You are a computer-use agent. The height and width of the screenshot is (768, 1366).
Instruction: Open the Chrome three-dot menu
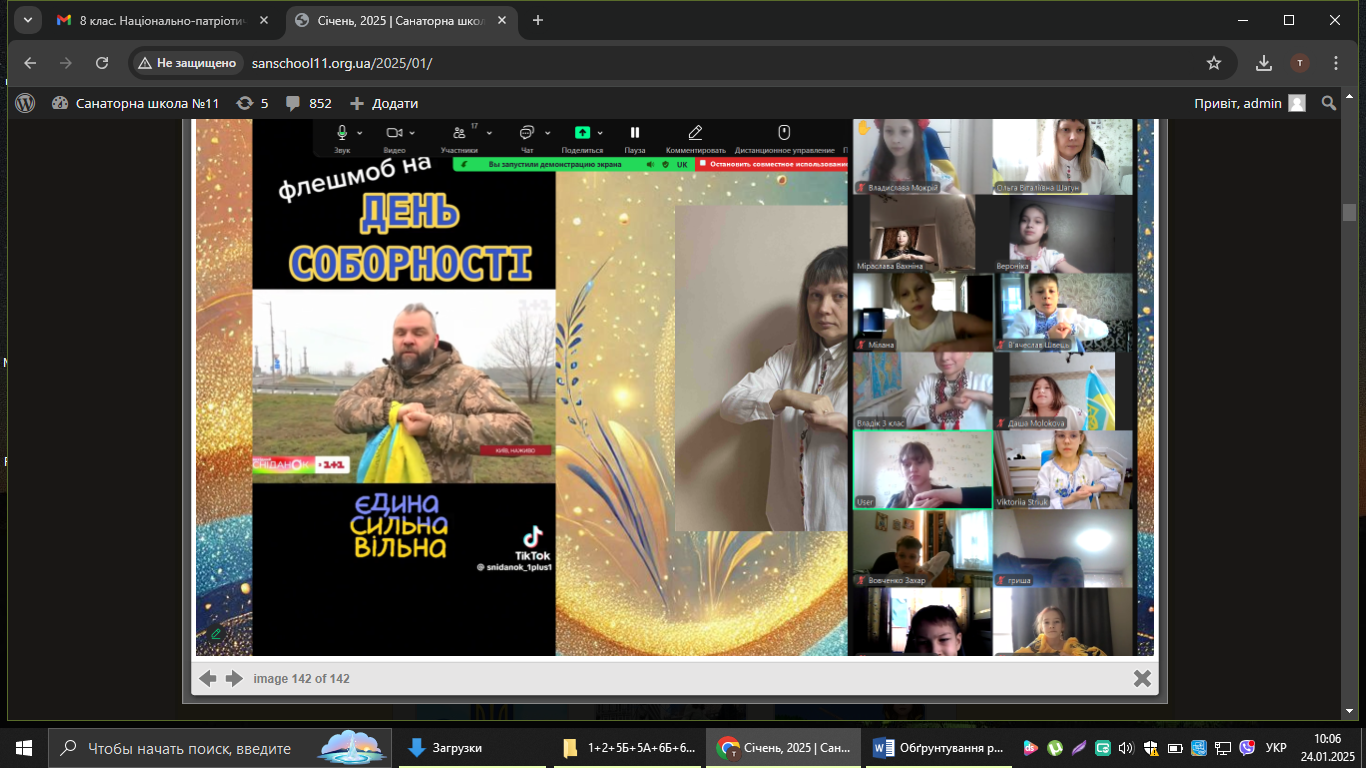point(1336,63)
